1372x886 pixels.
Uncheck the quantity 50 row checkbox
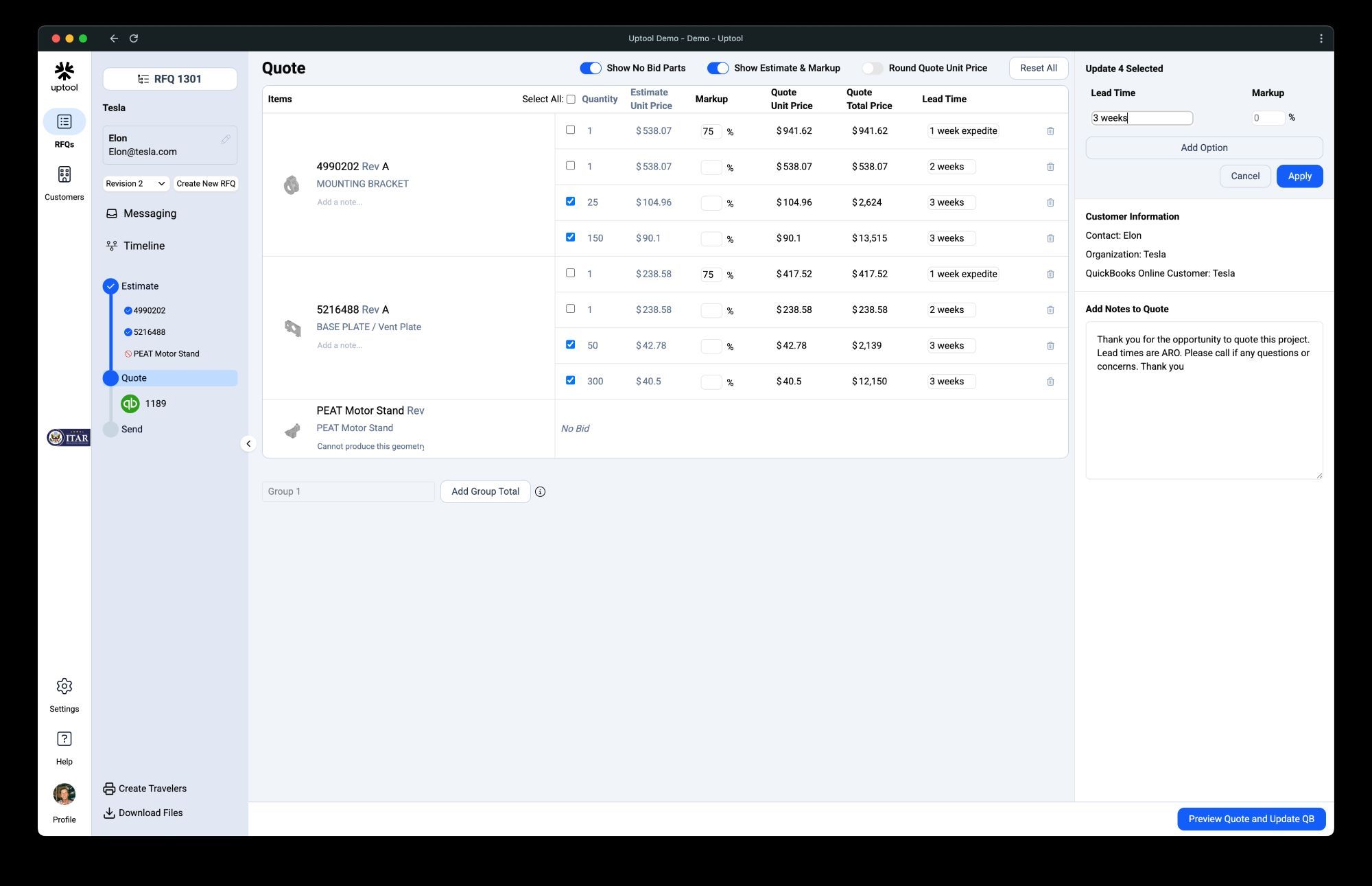click(570, 345)
